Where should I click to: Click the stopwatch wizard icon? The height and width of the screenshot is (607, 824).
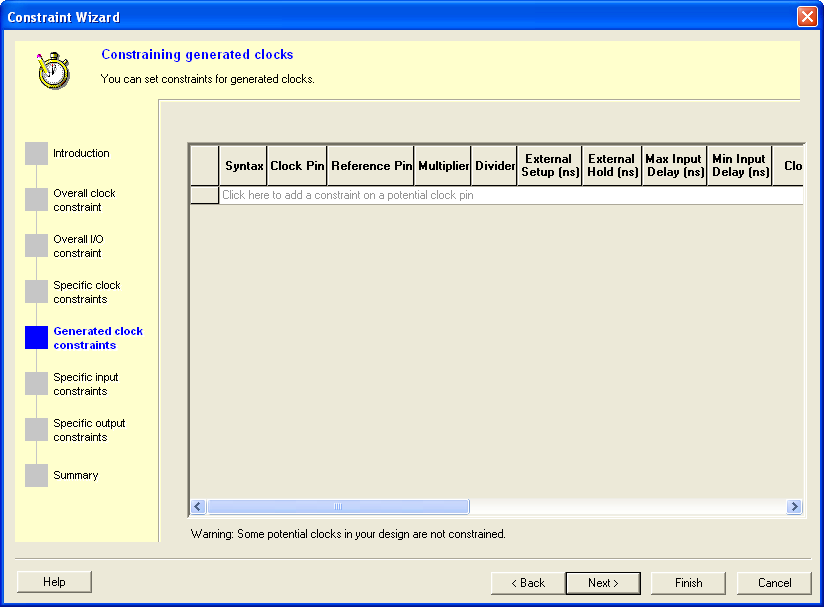tap(53, 70)
